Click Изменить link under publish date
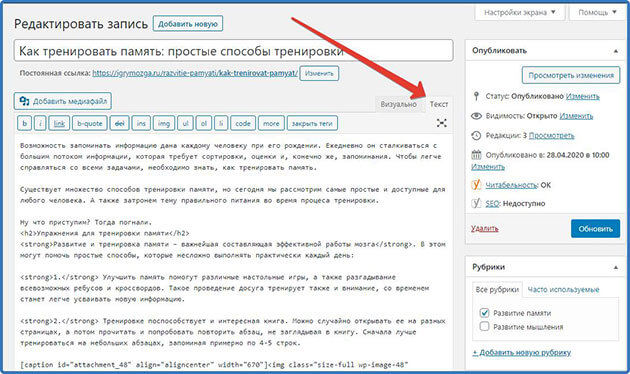The width and height of the screenshot is (630, 374). tap(488, 166)
